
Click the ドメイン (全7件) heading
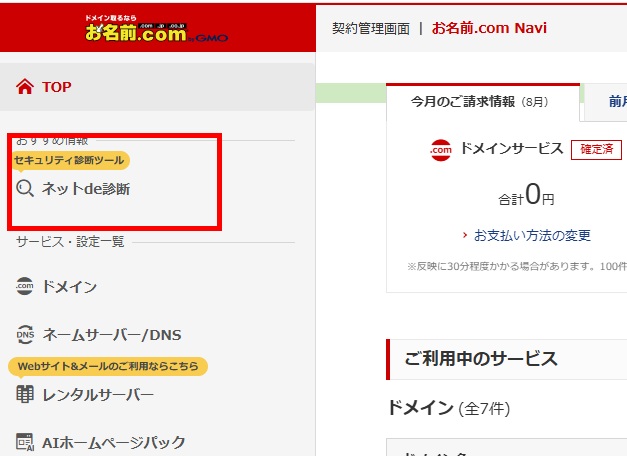pos(448,408)
